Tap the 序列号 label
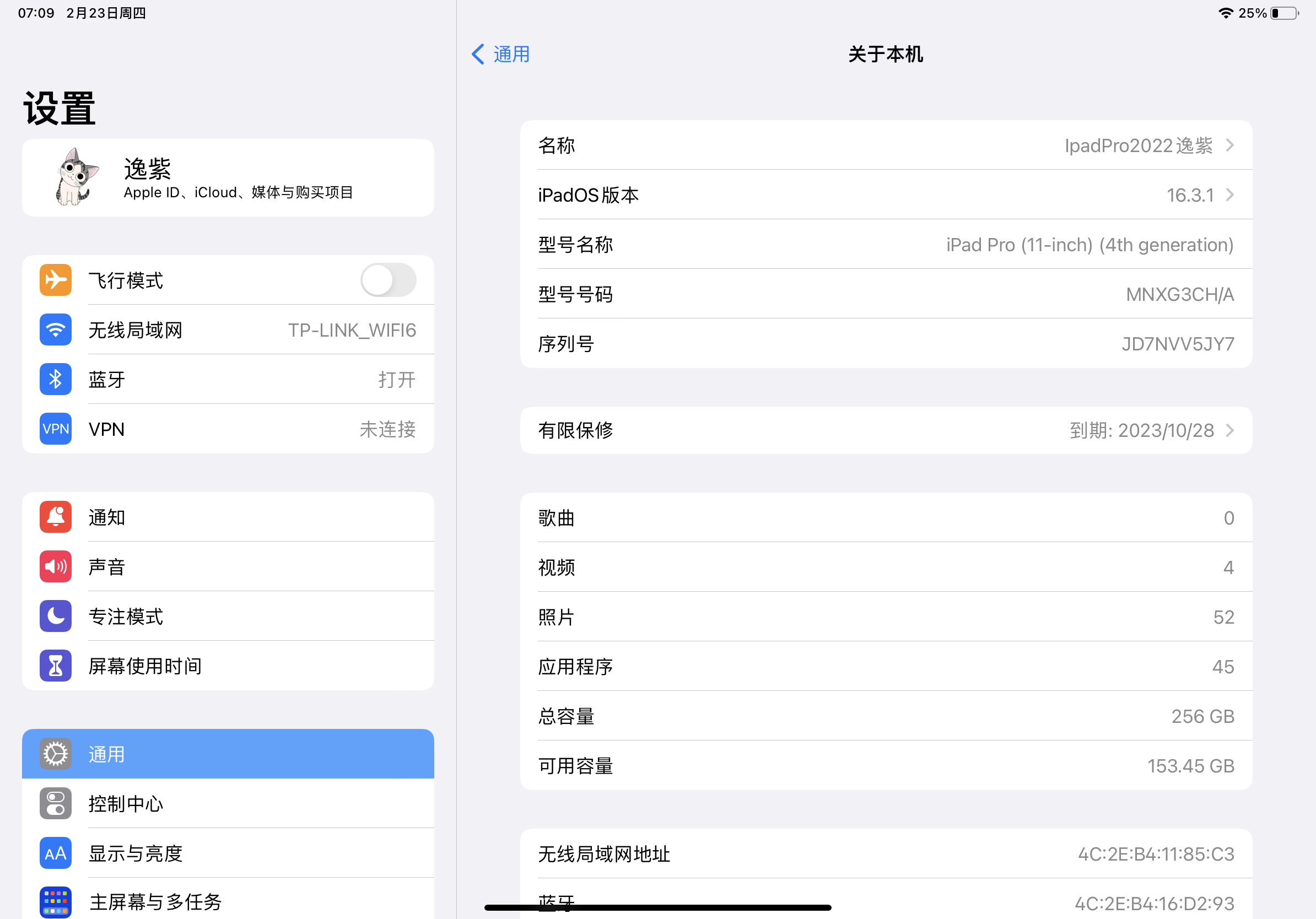 coord(567,344)
